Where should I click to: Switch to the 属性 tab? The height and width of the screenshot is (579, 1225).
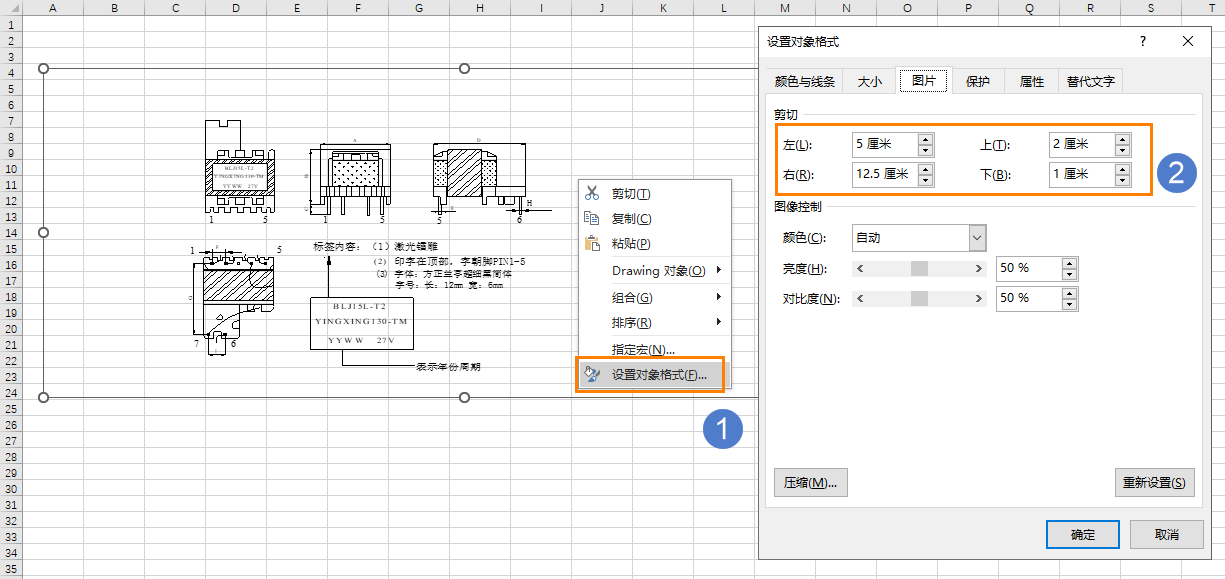click(x=1031, y=82)
